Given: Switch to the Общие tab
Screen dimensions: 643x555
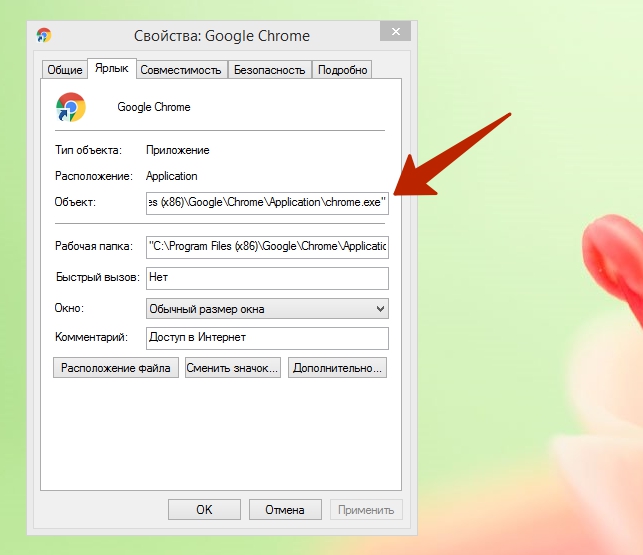Looking at the screenshot, I should 65,70.
